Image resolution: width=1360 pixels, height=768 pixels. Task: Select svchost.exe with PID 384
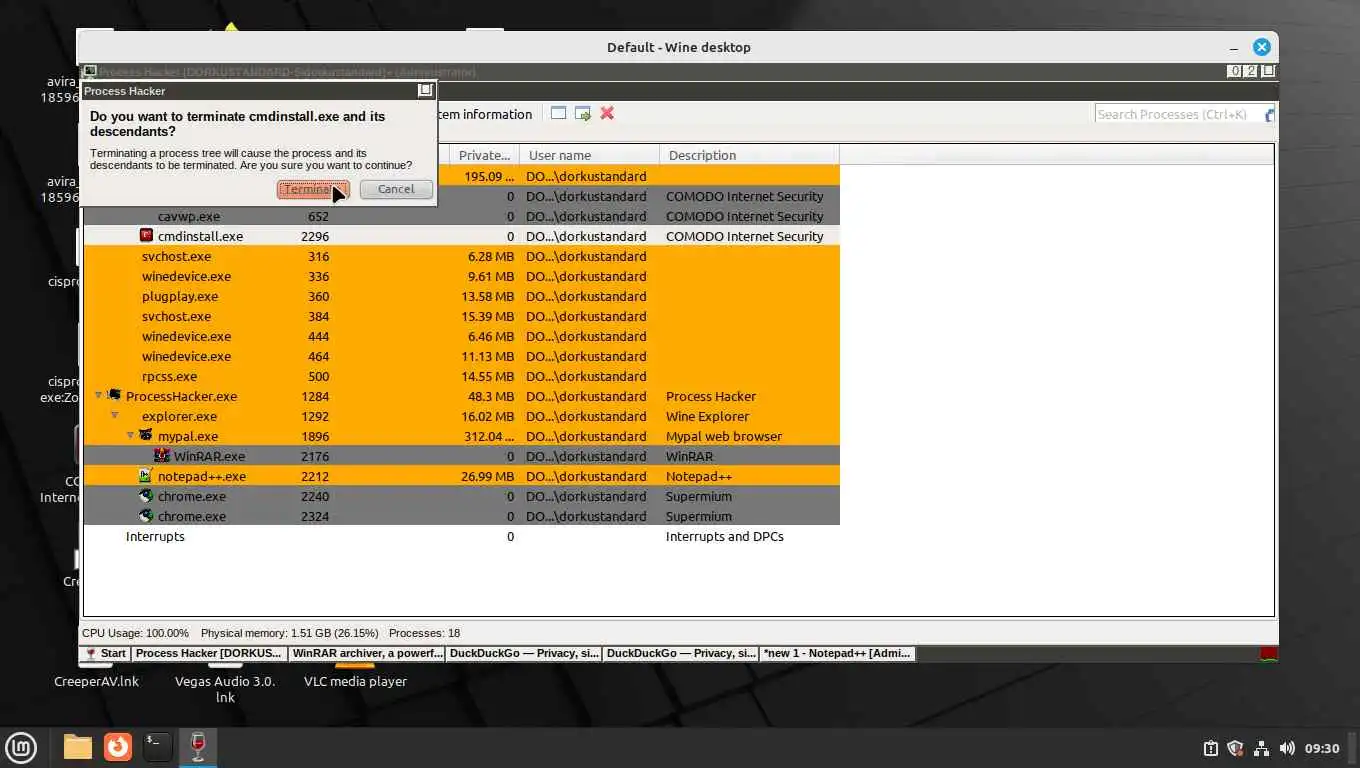(x=461, y=316)
